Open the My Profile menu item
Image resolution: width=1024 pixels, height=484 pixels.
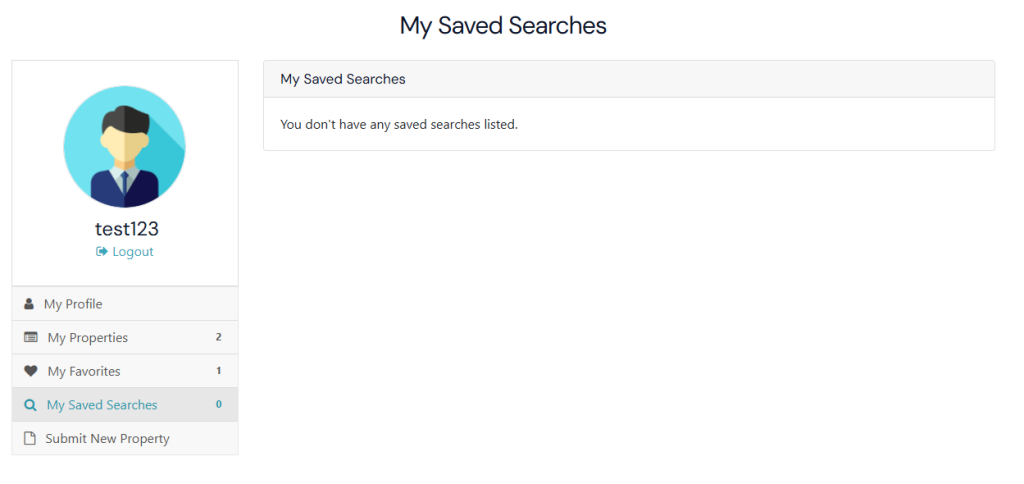click(73, 304)
